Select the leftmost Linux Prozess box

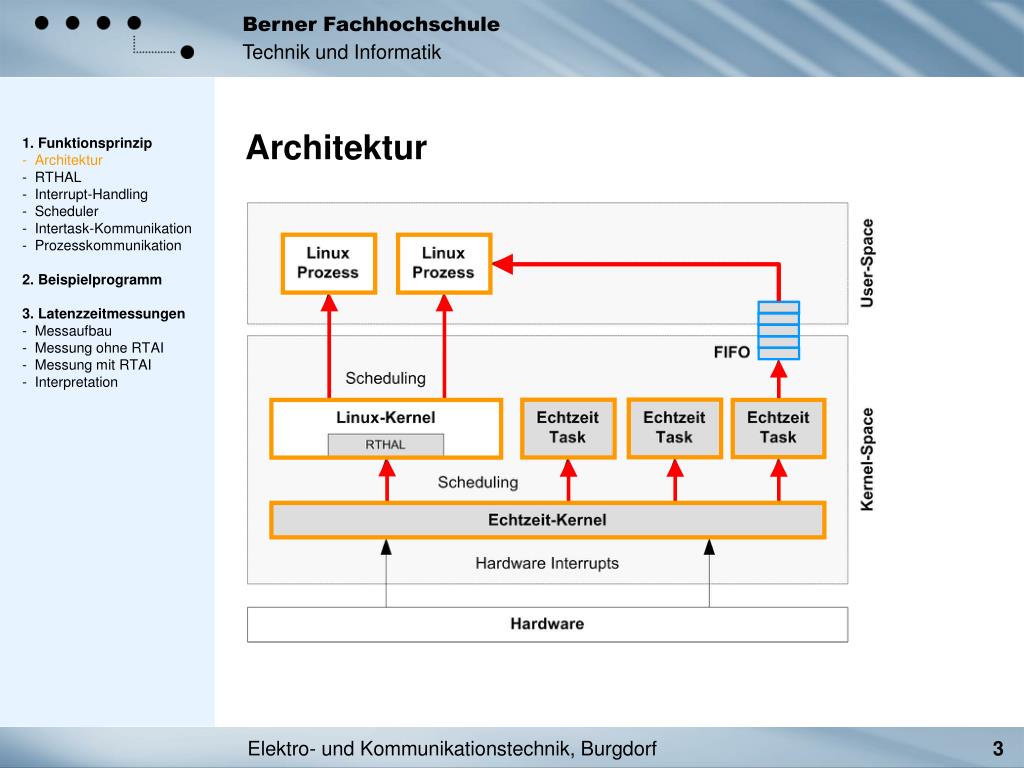pyautogui.click(x=328, y=264)
